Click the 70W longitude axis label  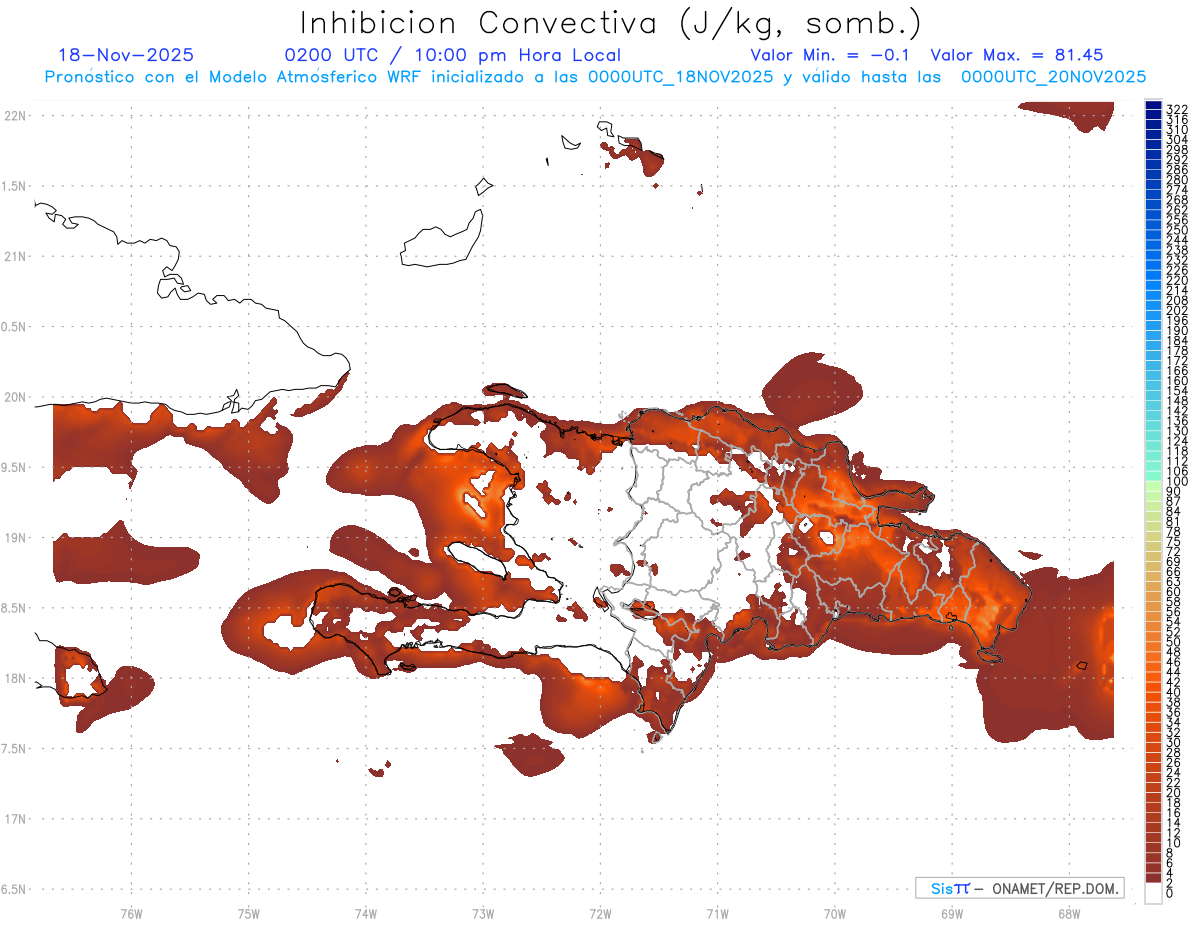[834, 913]
